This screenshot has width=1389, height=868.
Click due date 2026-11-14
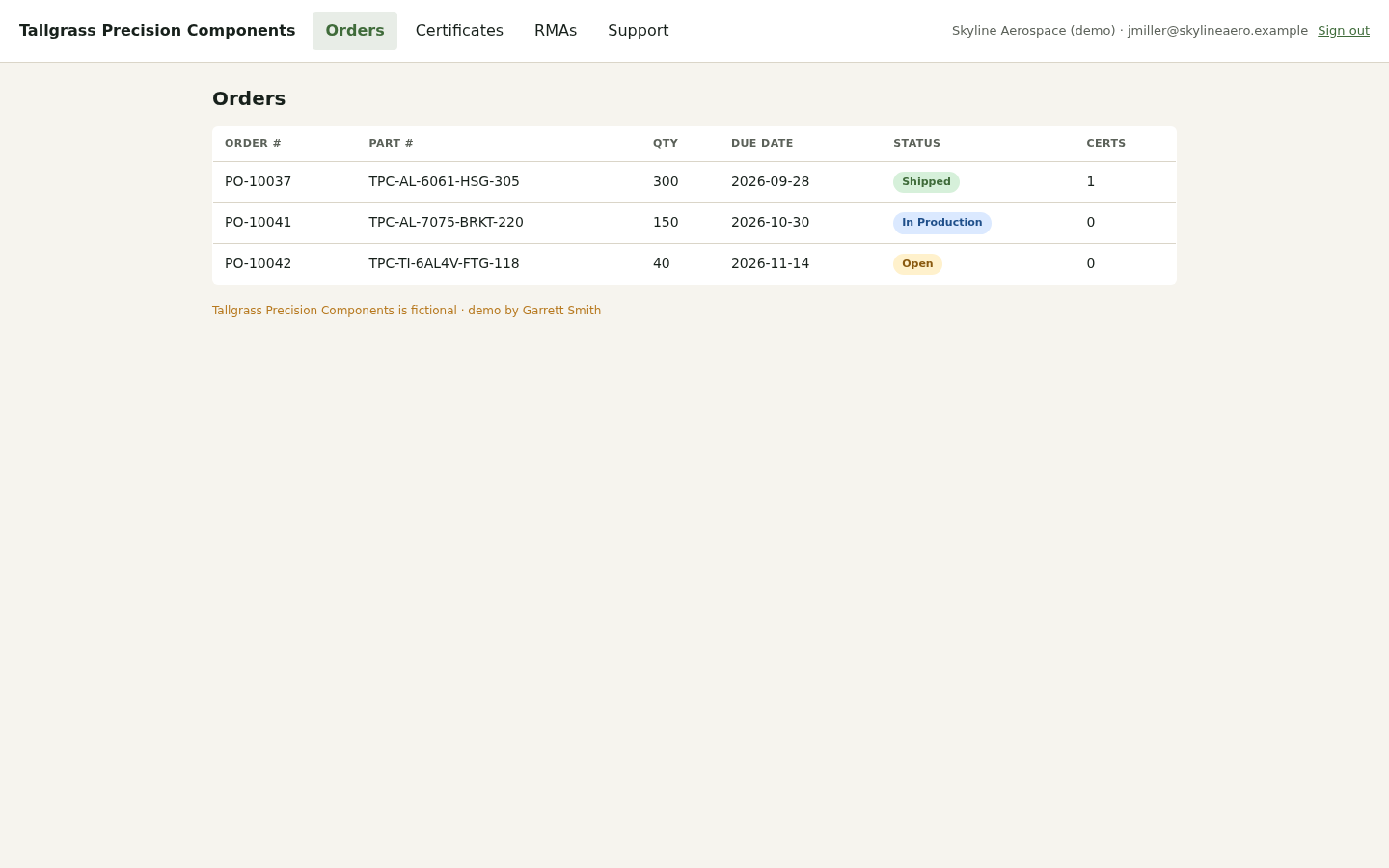click(770, 263)
